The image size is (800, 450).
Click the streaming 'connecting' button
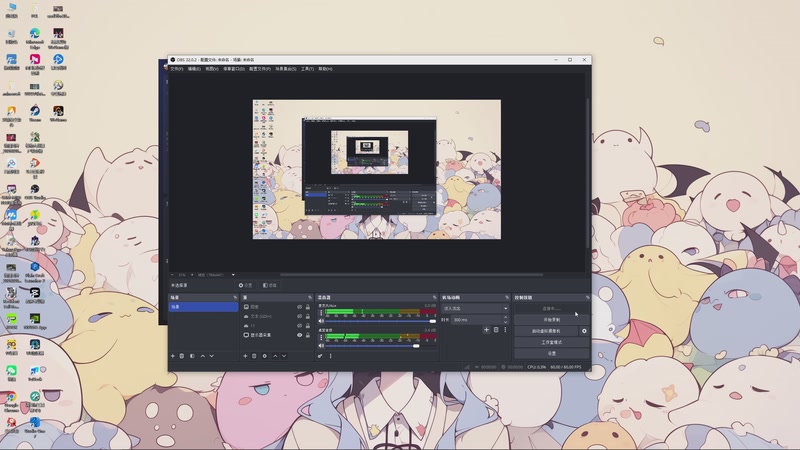point(552,309)
